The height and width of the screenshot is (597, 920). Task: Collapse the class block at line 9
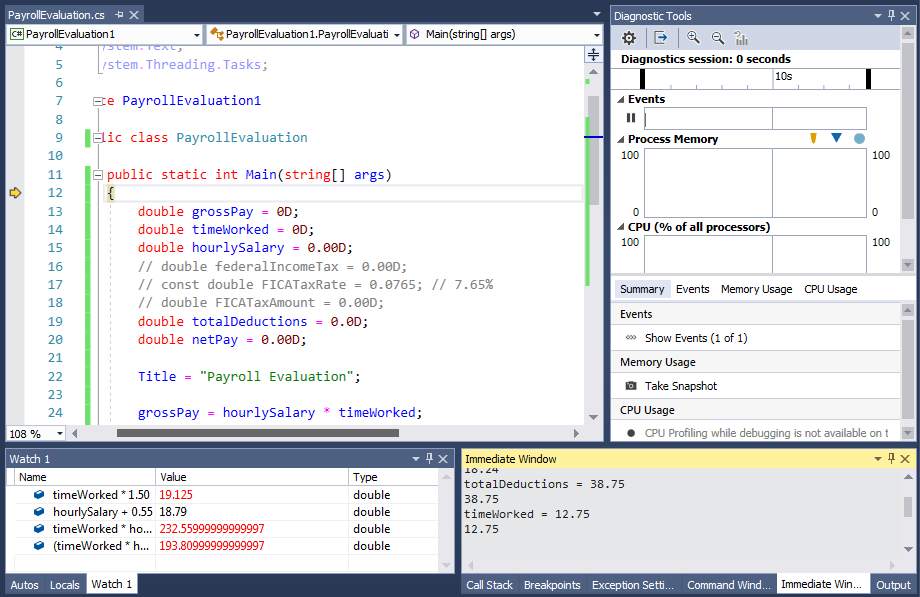click(x=97, y=138)
